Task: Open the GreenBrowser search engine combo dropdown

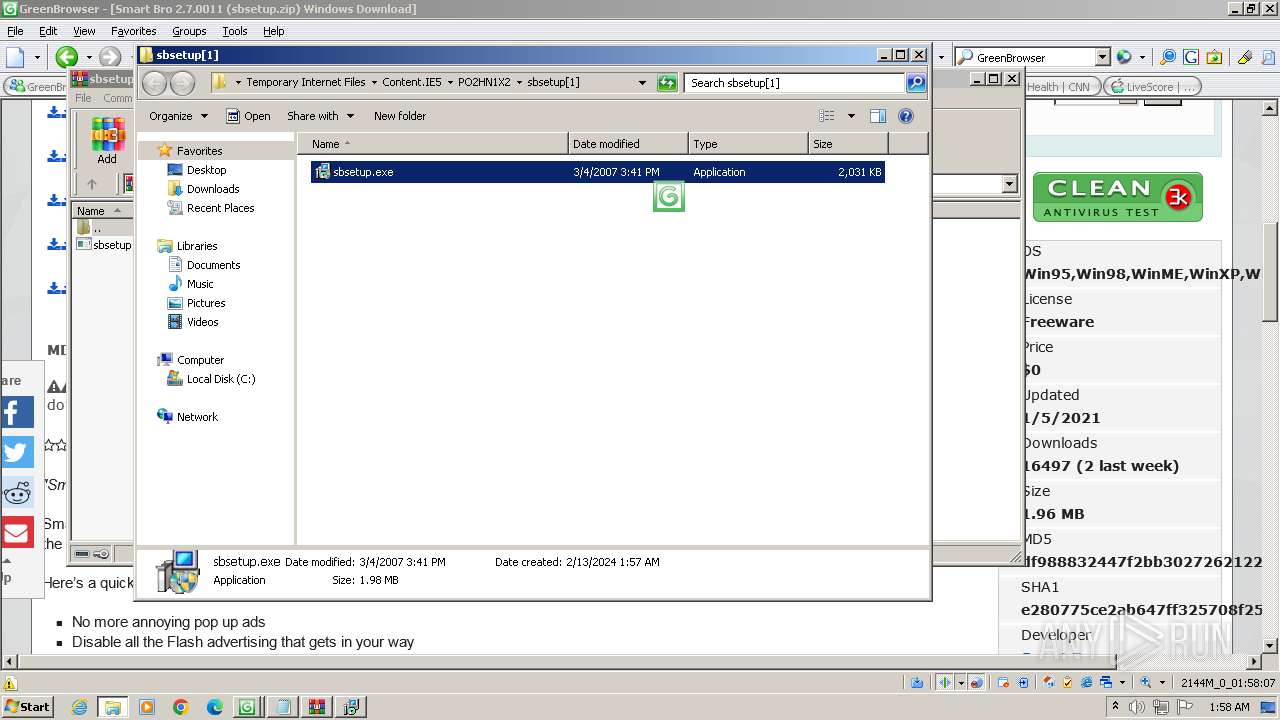Action: click(x=1102, y=57)
